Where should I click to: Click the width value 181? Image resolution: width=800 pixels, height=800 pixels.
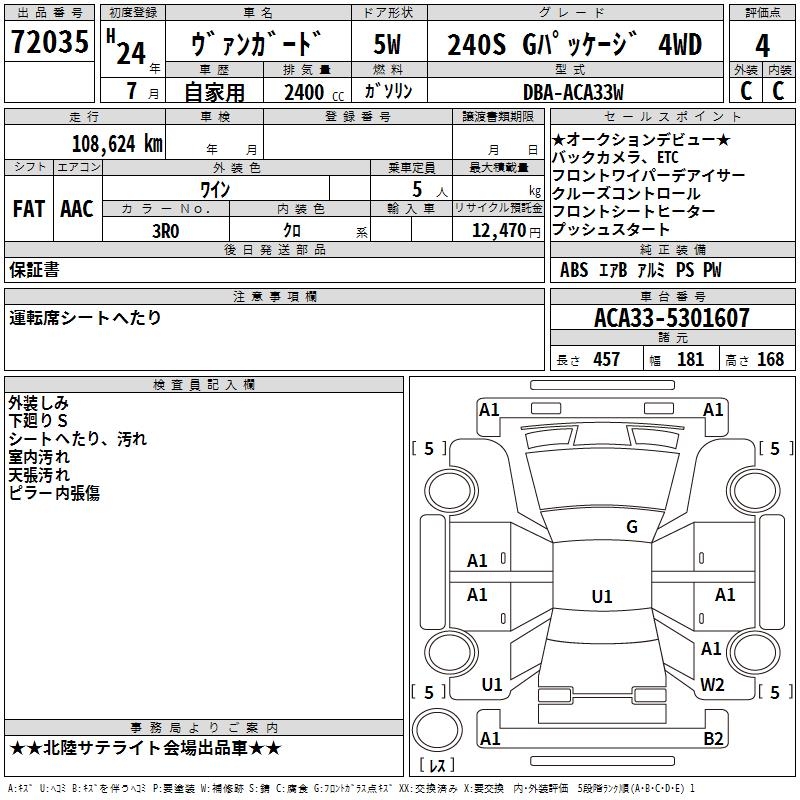tap(690, 360)
